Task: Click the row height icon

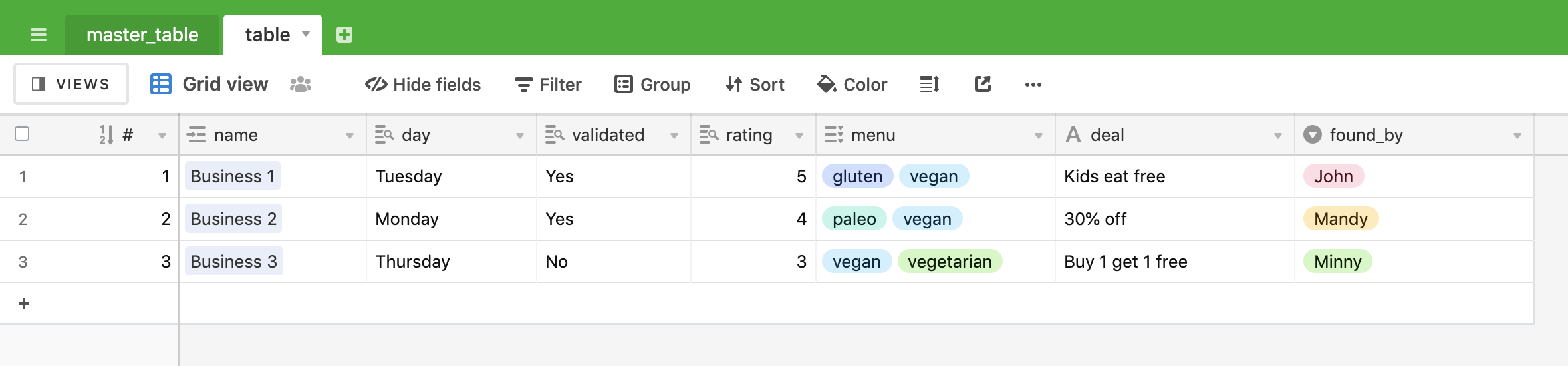Action: point(930,84)
